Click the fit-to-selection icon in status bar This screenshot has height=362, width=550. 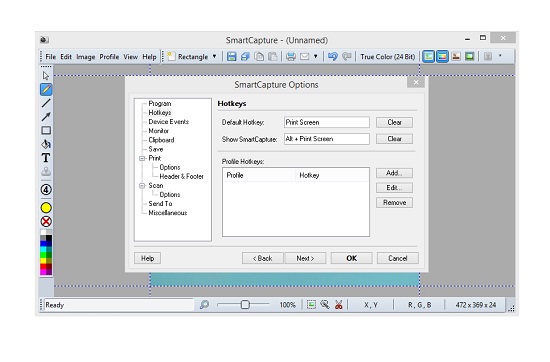click(x=311, y=304)
